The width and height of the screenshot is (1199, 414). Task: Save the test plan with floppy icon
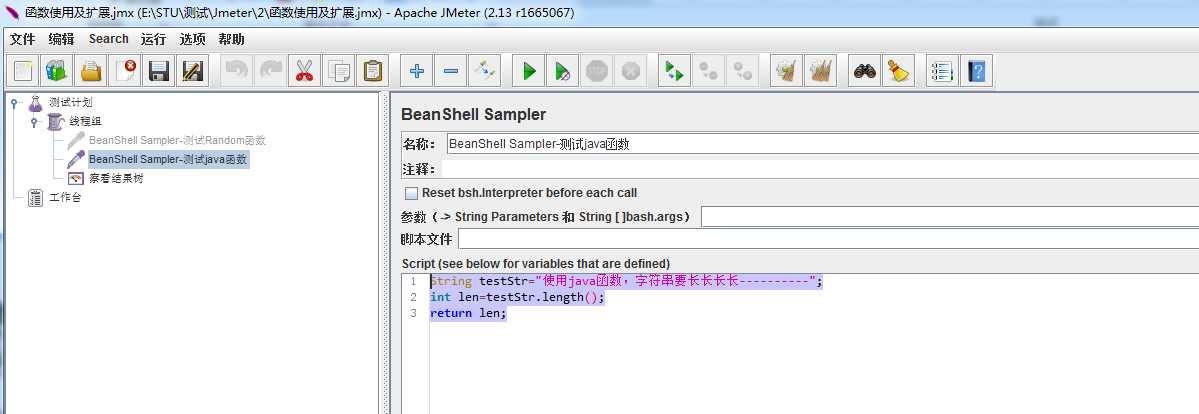tap(159, 71)
